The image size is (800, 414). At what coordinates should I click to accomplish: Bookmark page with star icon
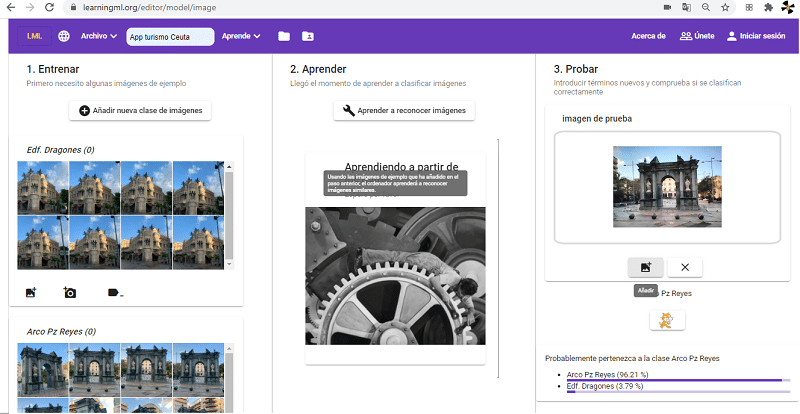tap(725, 8)
